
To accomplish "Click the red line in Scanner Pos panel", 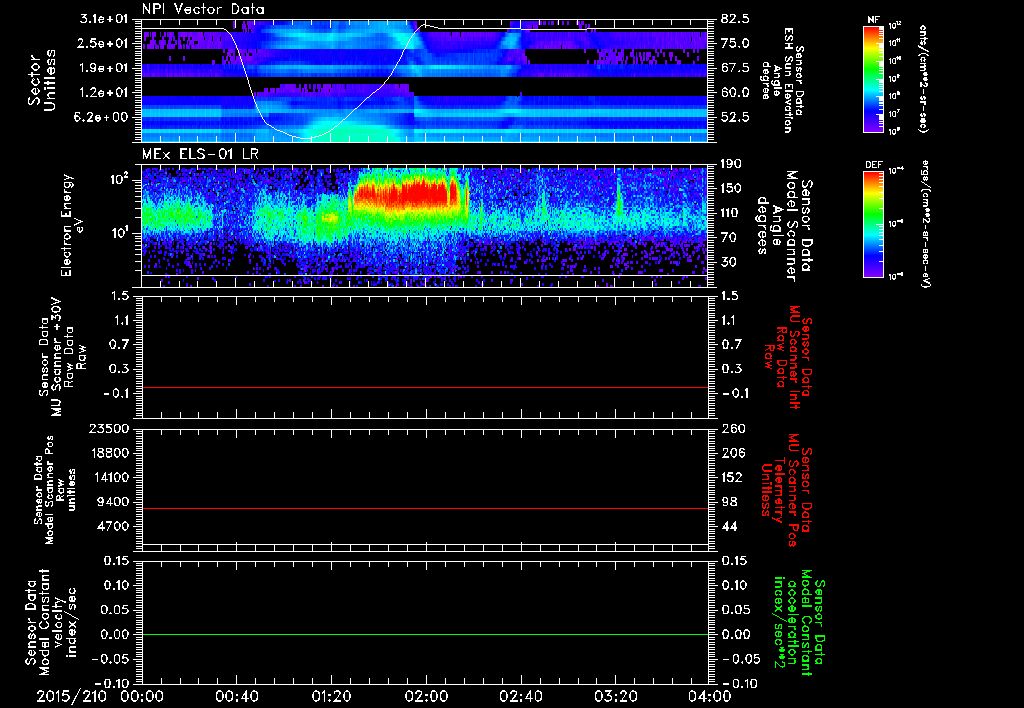I will click(x=425, y=508).
